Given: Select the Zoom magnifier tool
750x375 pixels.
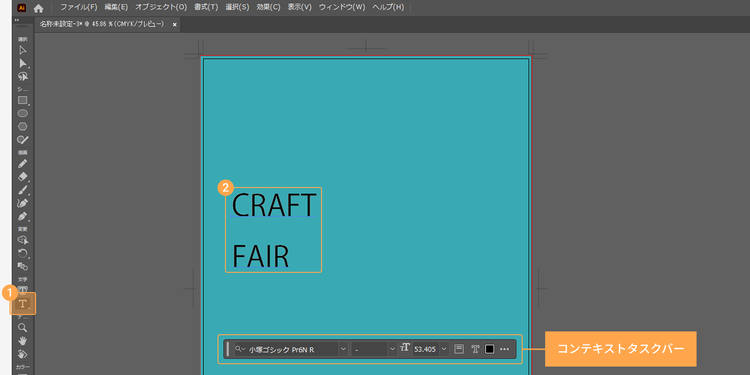Looking at the screenshot, I should coord(22,328).
